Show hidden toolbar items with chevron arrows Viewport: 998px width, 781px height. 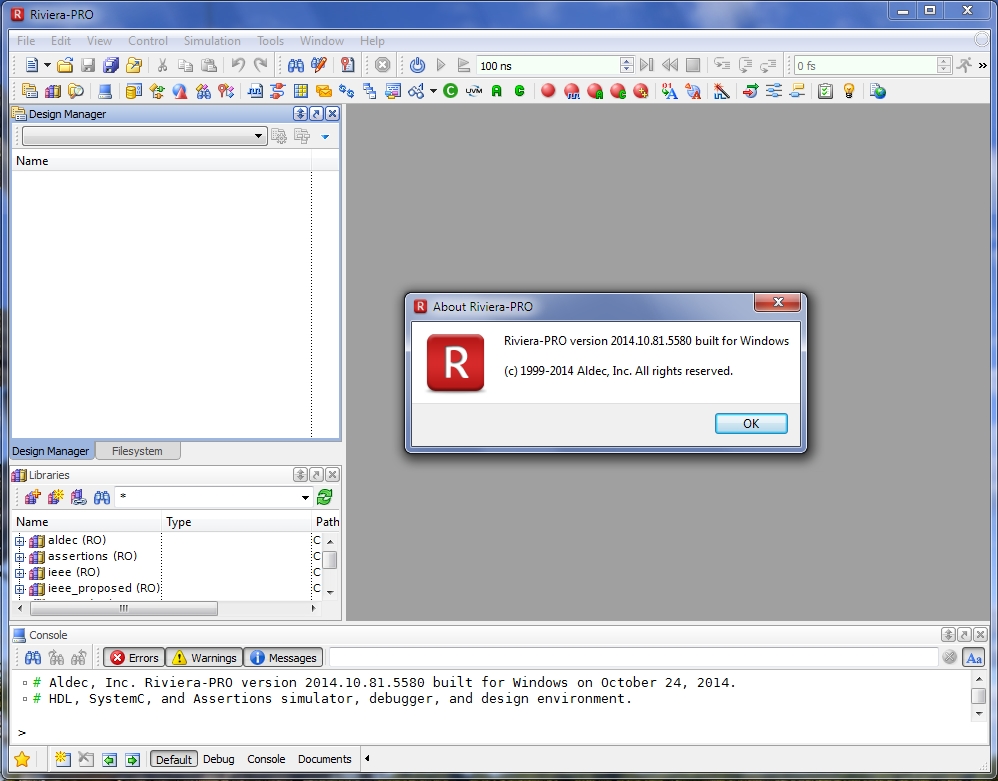[983, 65]
